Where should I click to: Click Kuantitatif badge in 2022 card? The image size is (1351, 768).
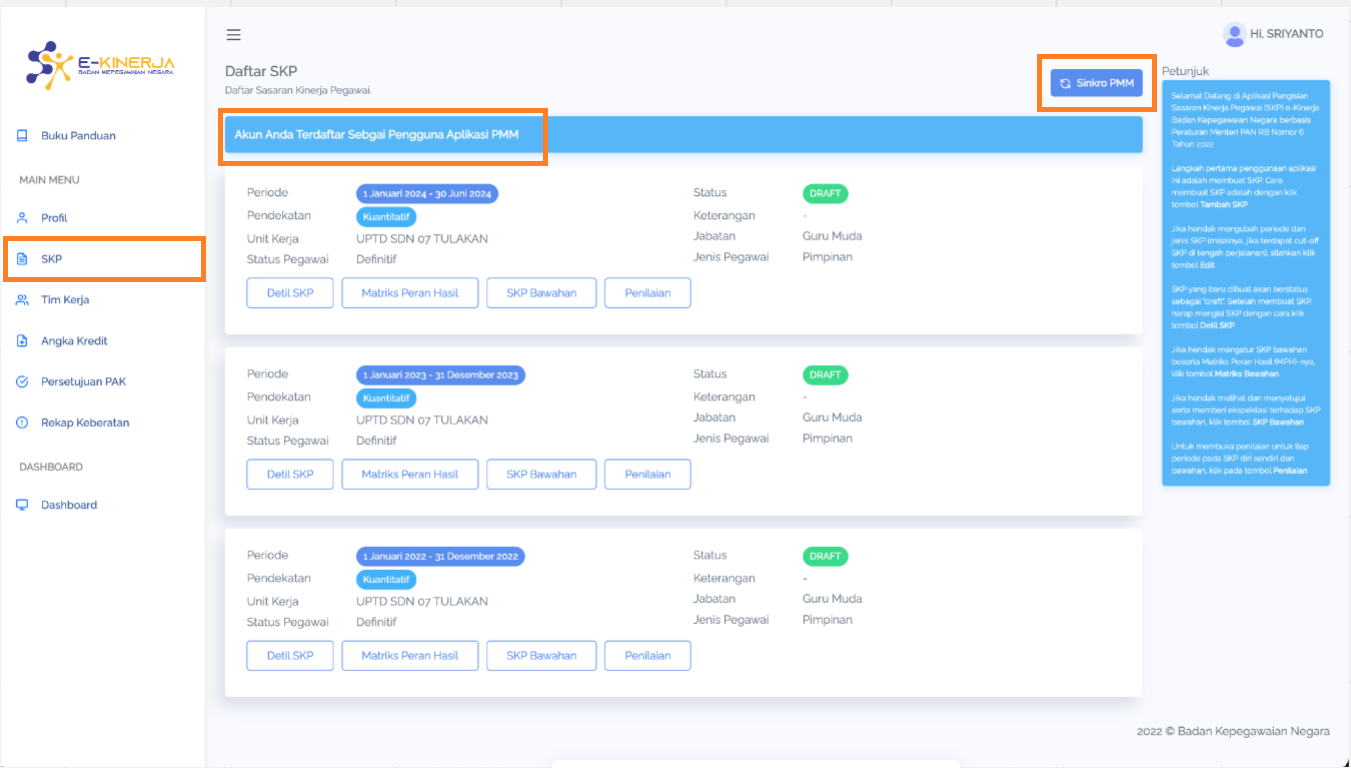[386, 579]
